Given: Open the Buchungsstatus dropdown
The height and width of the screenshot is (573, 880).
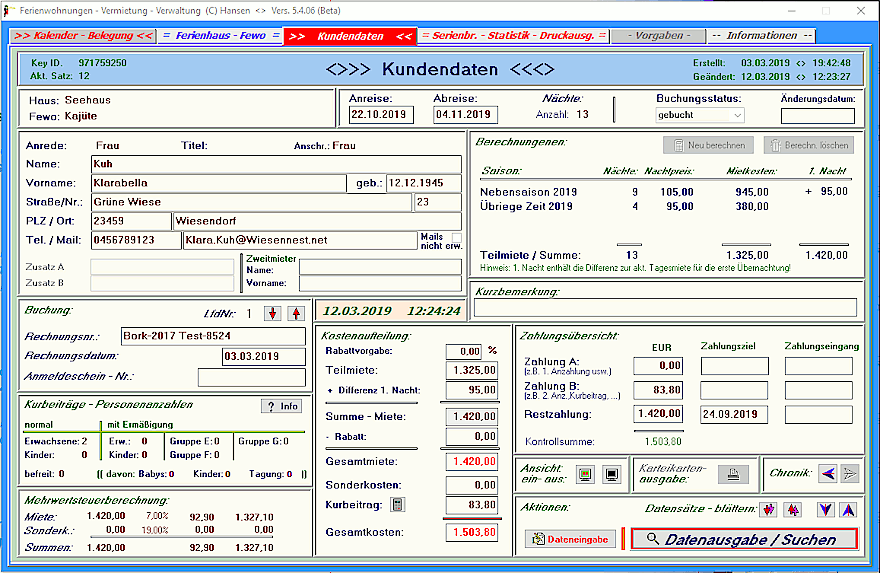Looking at the screenshot, I should [737, 115].
